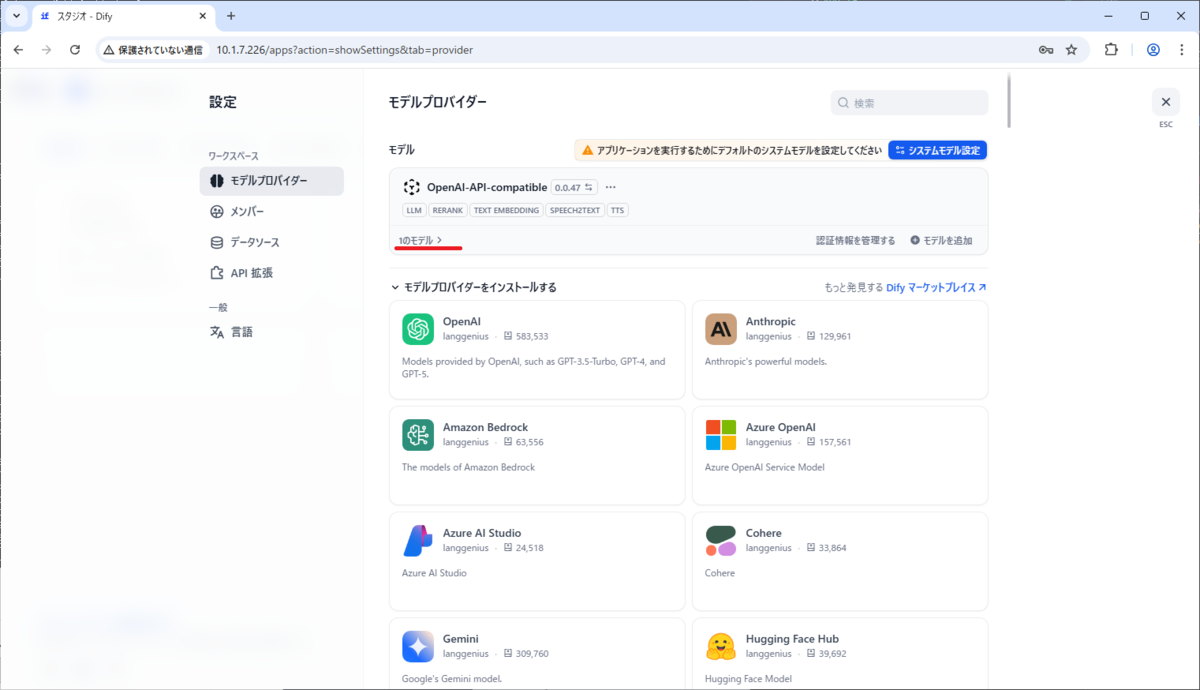The height and width of the screenshot is (690, 1200).
Task: Click モデルを追加 button
Action: pos(941,241)
